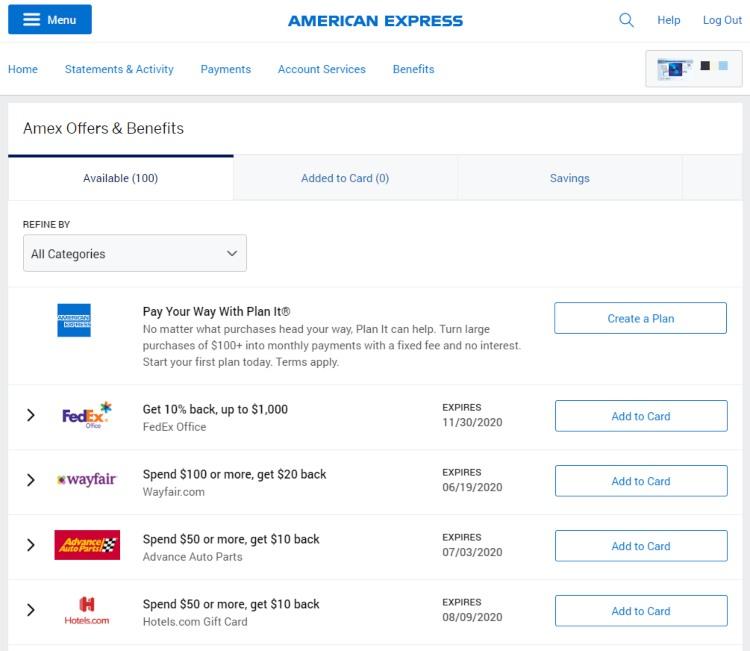This screenshot has width=750, height=651.
Task: Click the 'Advance Auto Parts' merchant name
Action: tap(192, 557)
